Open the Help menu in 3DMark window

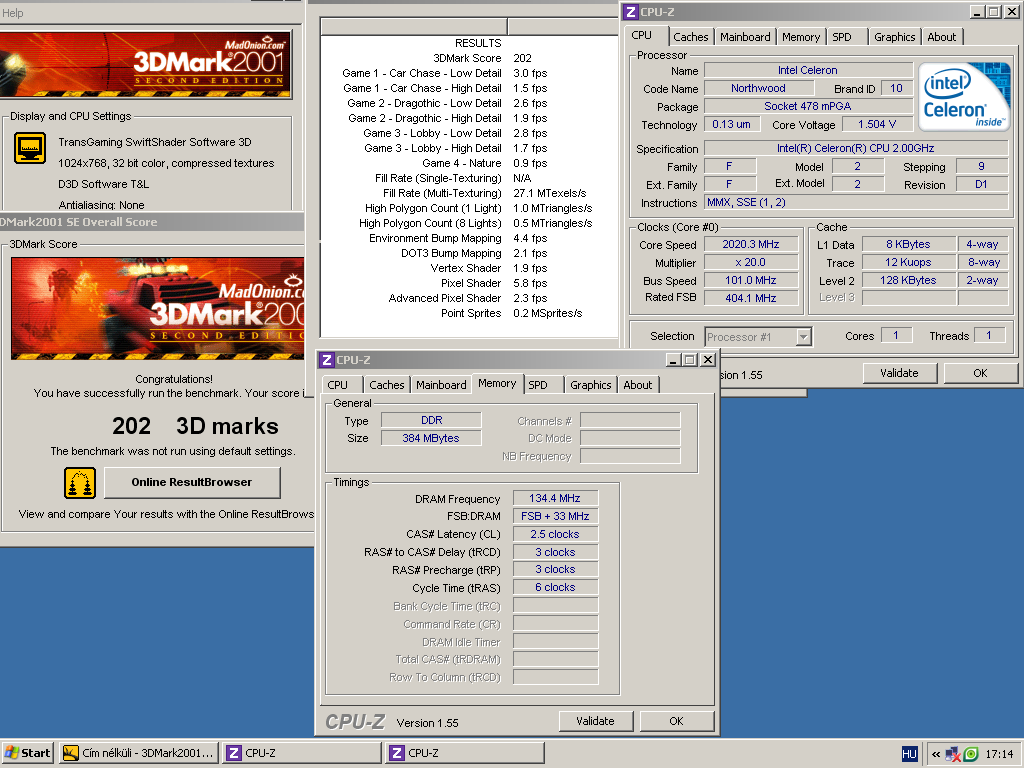(12, 13)
